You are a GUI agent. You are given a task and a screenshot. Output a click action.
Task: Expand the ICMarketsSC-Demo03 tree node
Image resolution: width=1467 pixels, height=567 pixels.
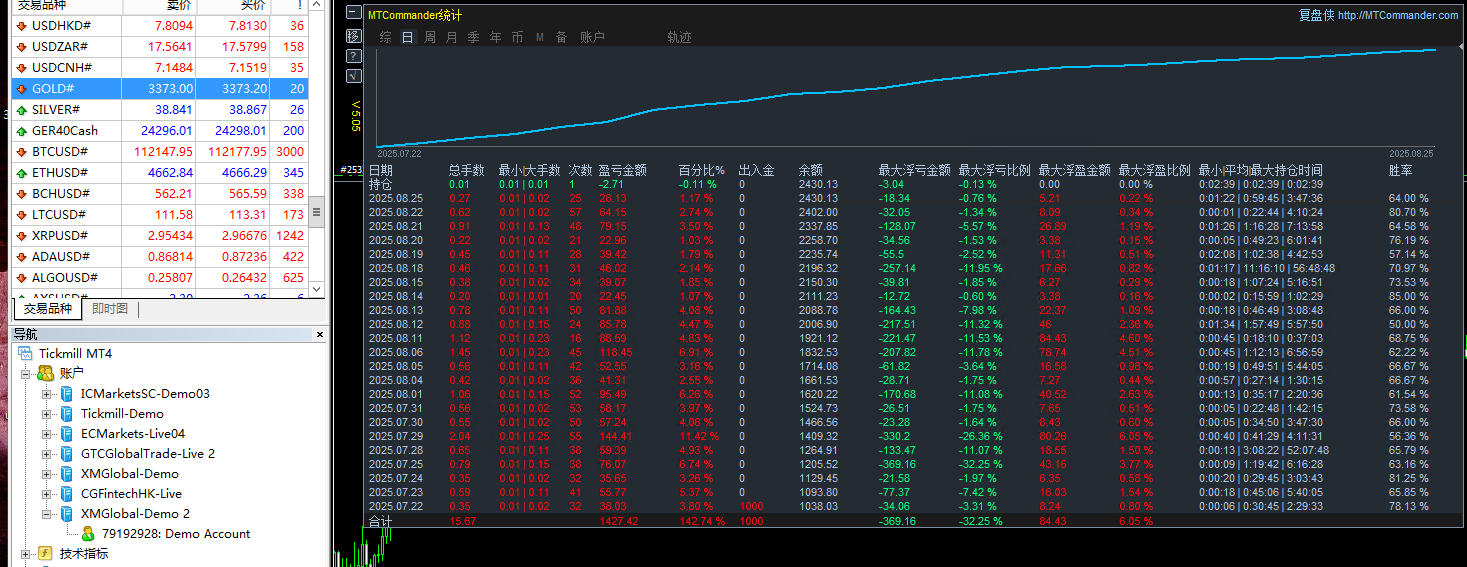click(x=46, y=394)
